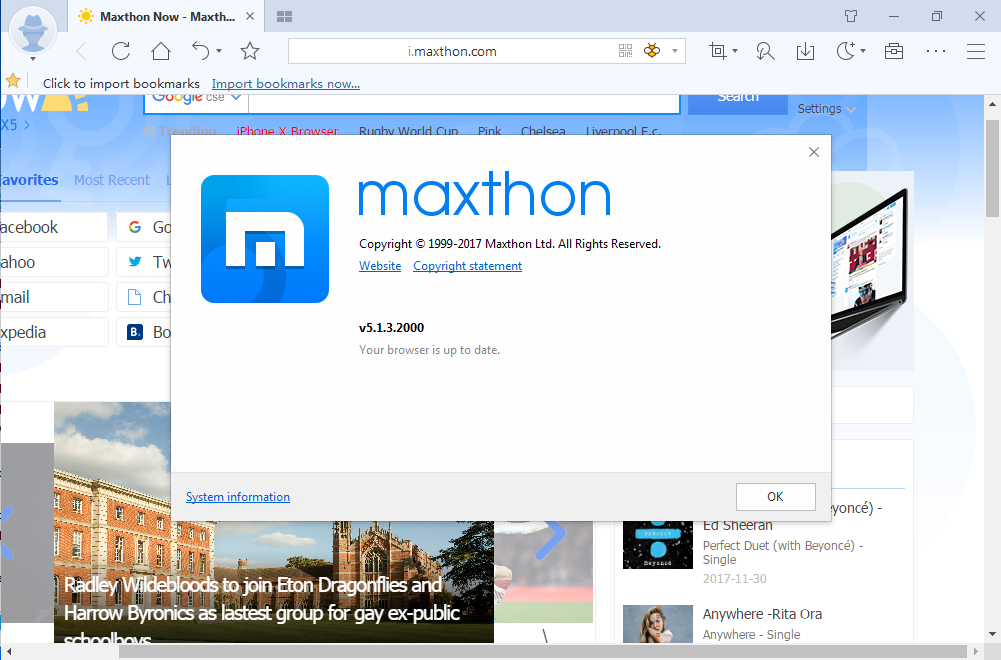Click trending topic iPhone X Browser
The width and height of the screenshot is (1001, 660).
pos(287,131)
